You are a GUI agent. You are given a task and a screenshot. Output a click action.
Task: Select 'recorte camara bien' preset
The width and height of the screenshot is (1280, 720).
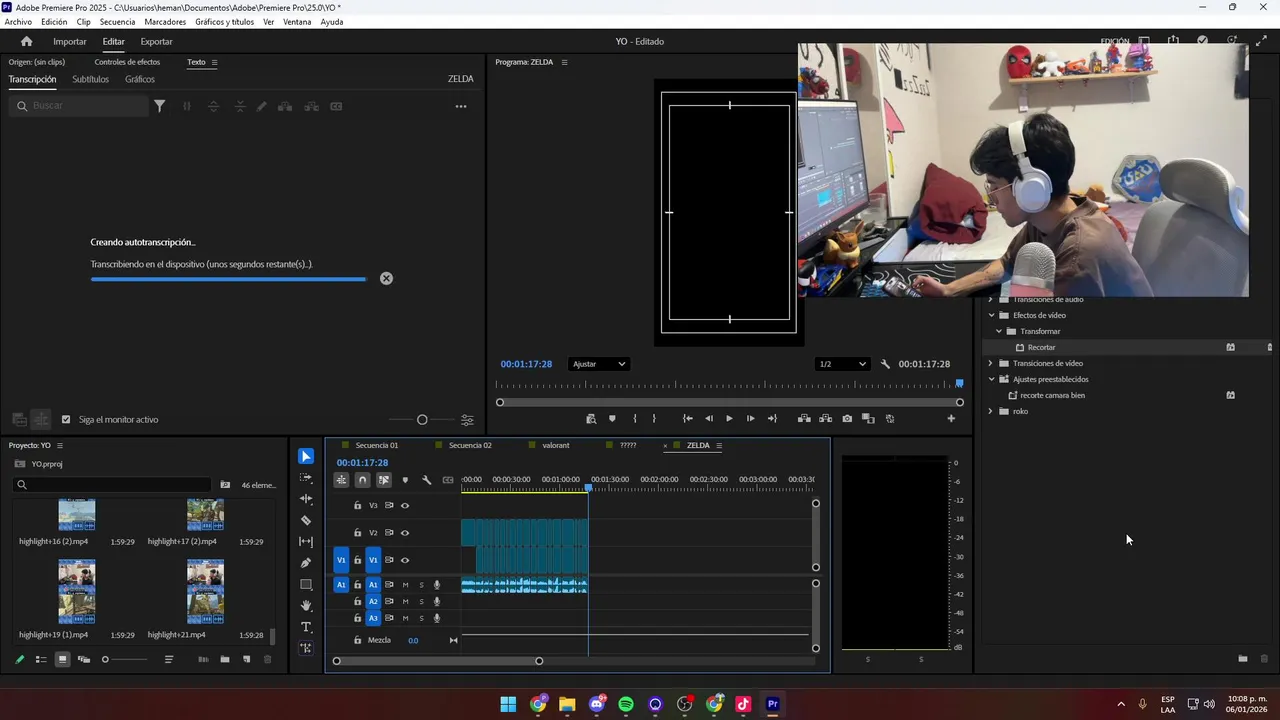(x=1052, y=395)
